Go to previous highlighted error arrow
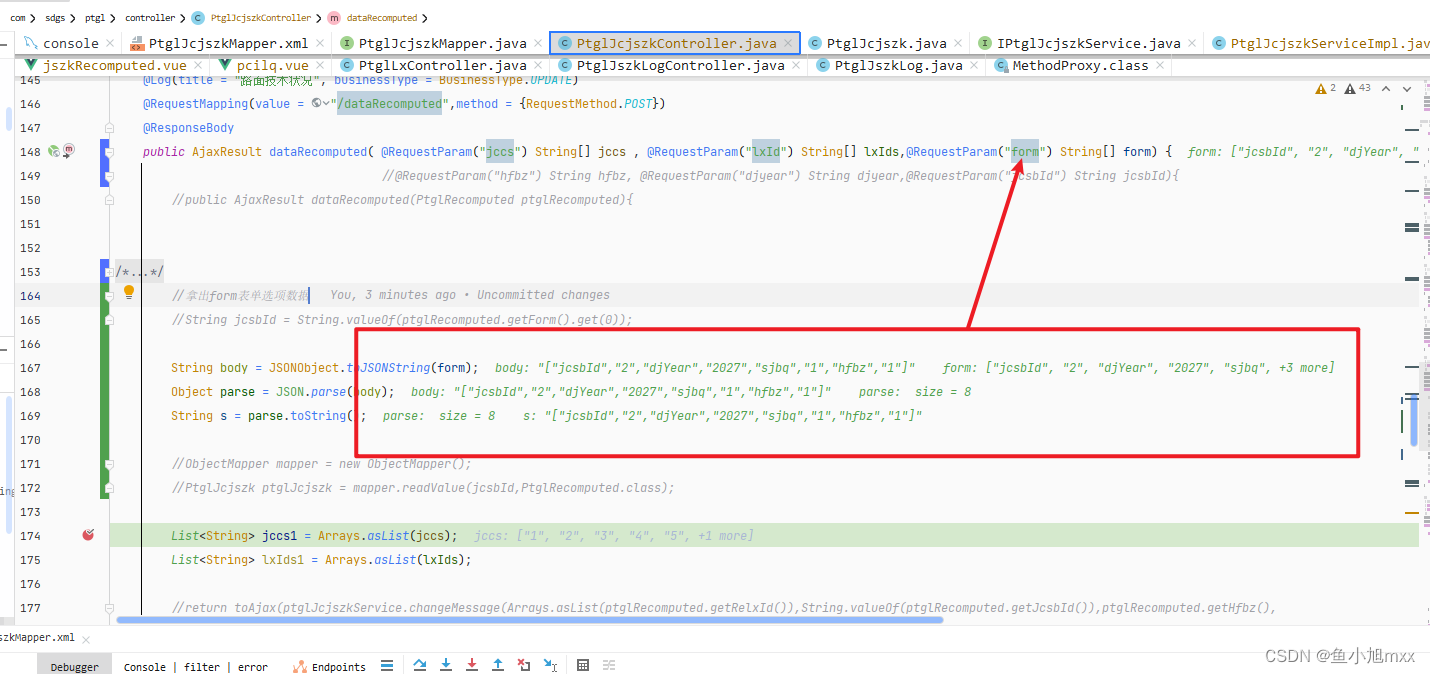Screen dimensions: 1430x674 coord(1387,89)
